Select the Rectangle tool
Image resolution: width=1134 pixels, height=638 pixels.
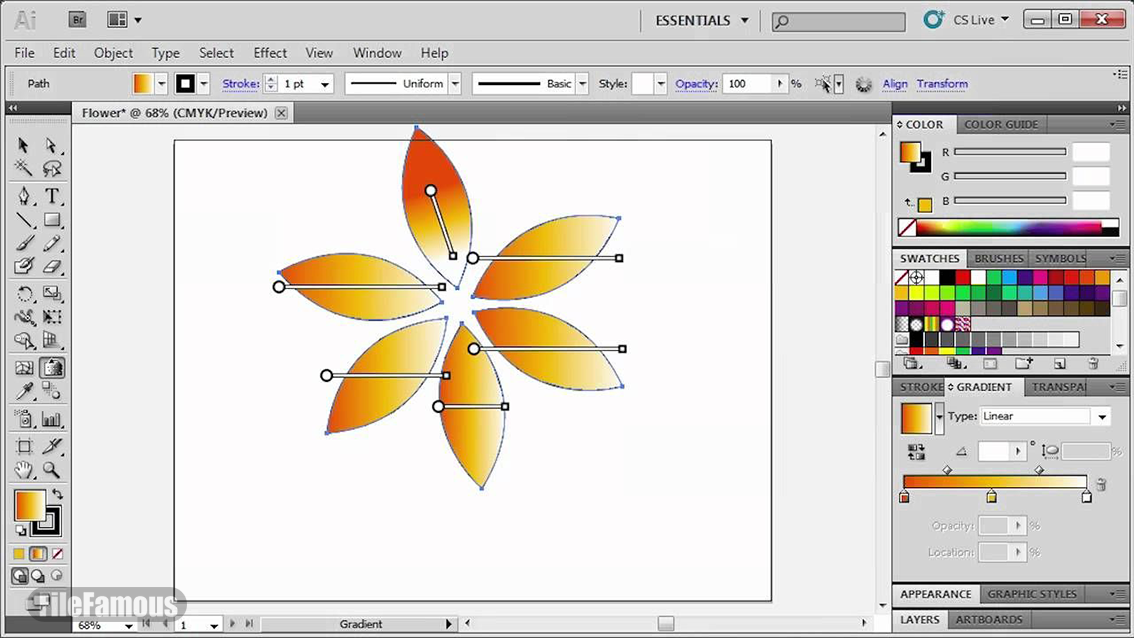(51, 220)
